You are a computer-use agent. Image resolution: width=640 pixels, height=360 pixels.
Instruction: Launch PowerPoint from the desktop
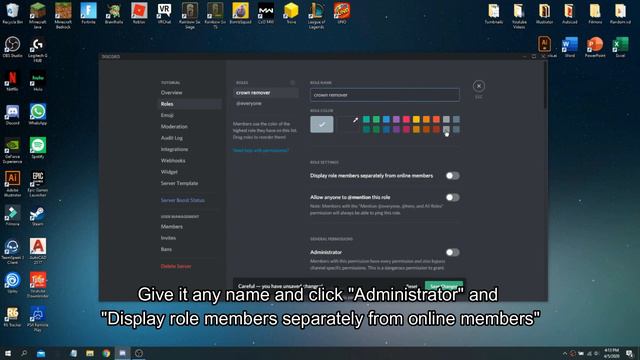tap(595, 47)
